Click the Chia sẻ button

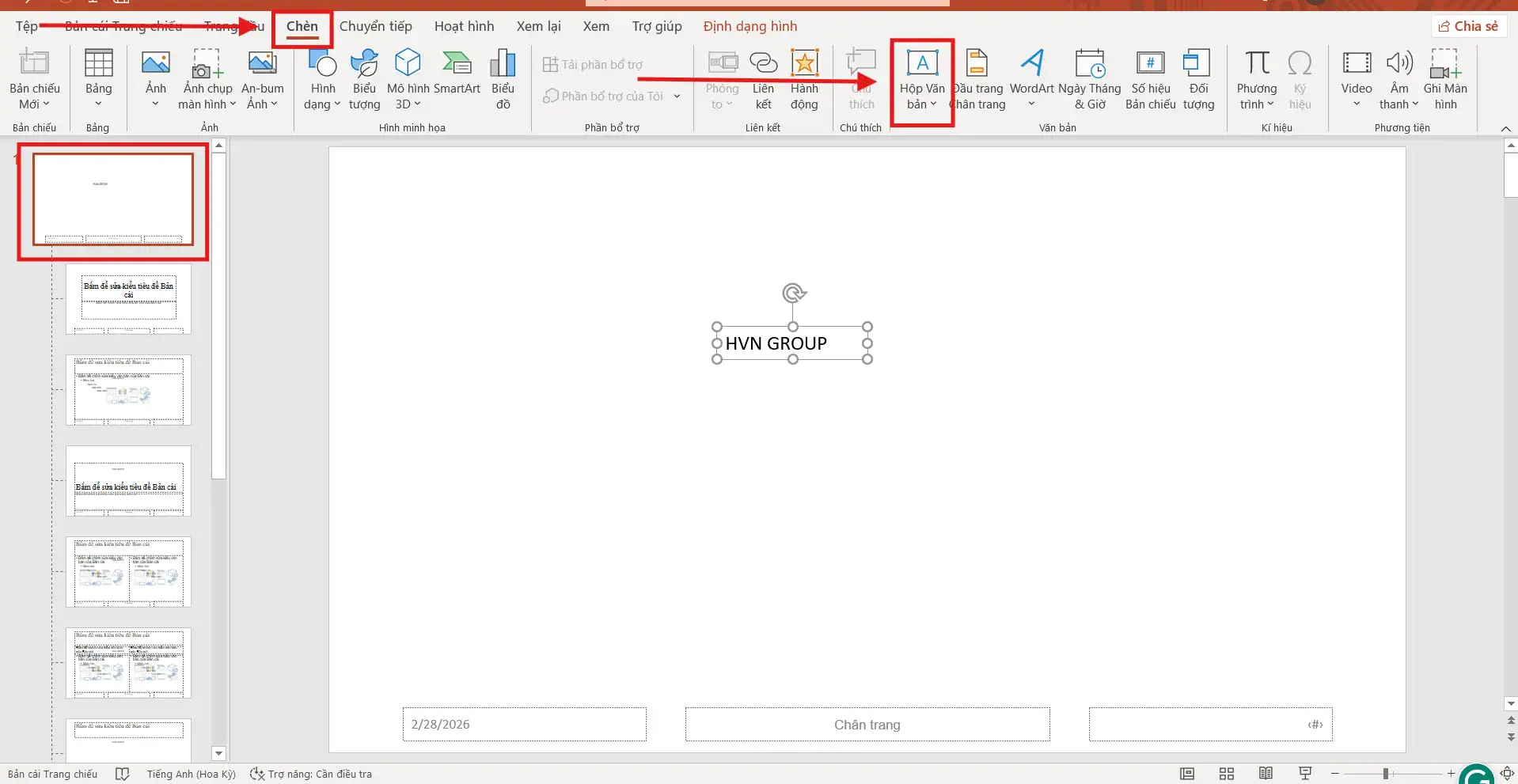(x=1469, y=25)
